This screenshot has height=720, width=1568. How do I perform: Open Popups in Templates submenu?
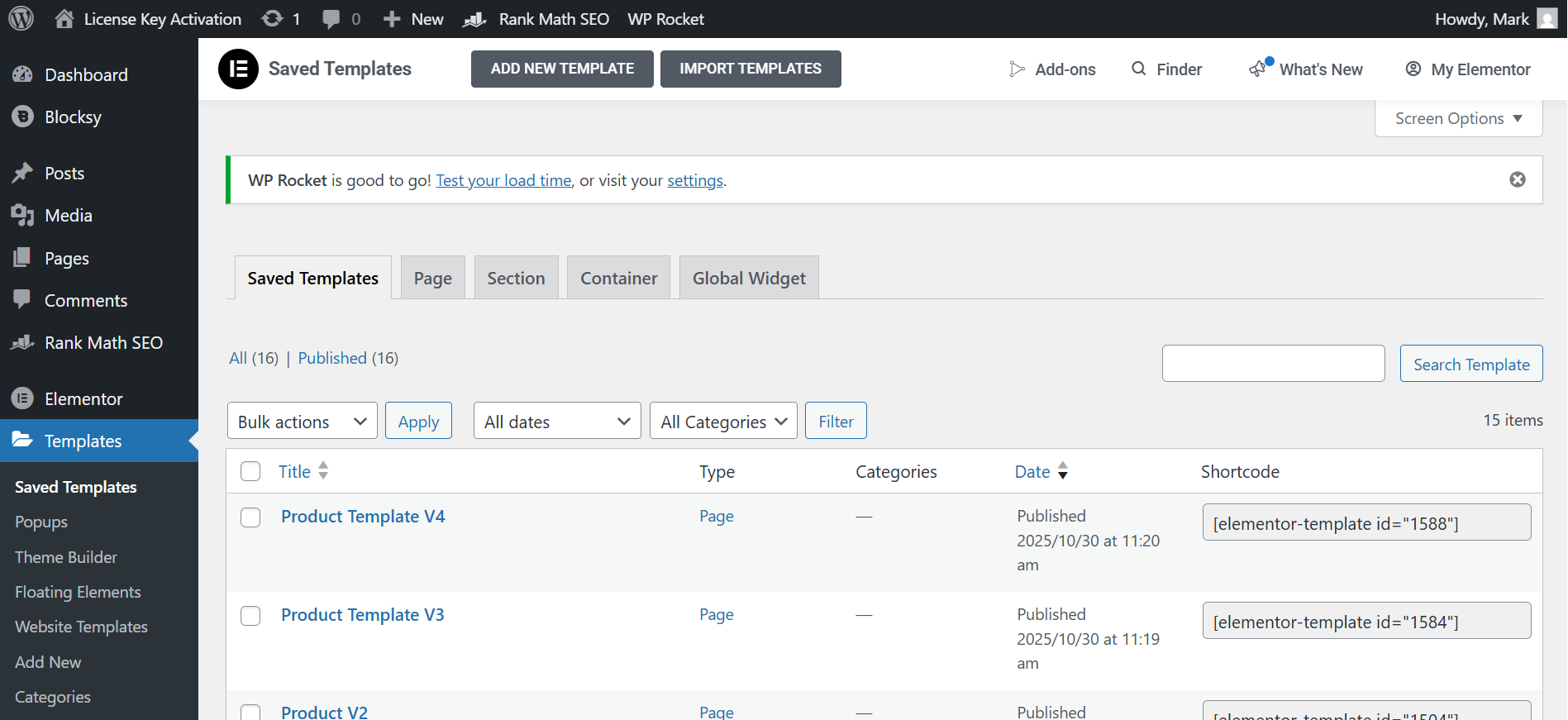pyautogui.click(x=41, y=522)
